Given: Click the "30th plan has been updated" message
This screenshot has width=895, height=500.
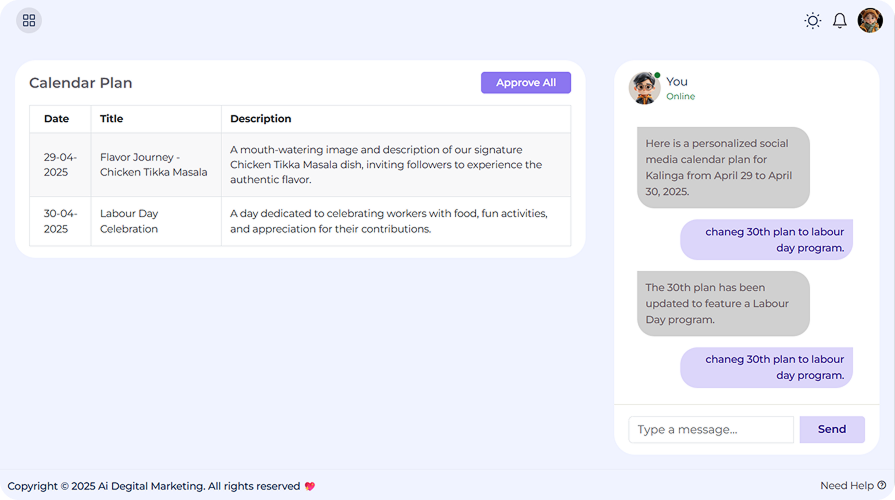Looking at the screenshot, I should pos(722,303).
